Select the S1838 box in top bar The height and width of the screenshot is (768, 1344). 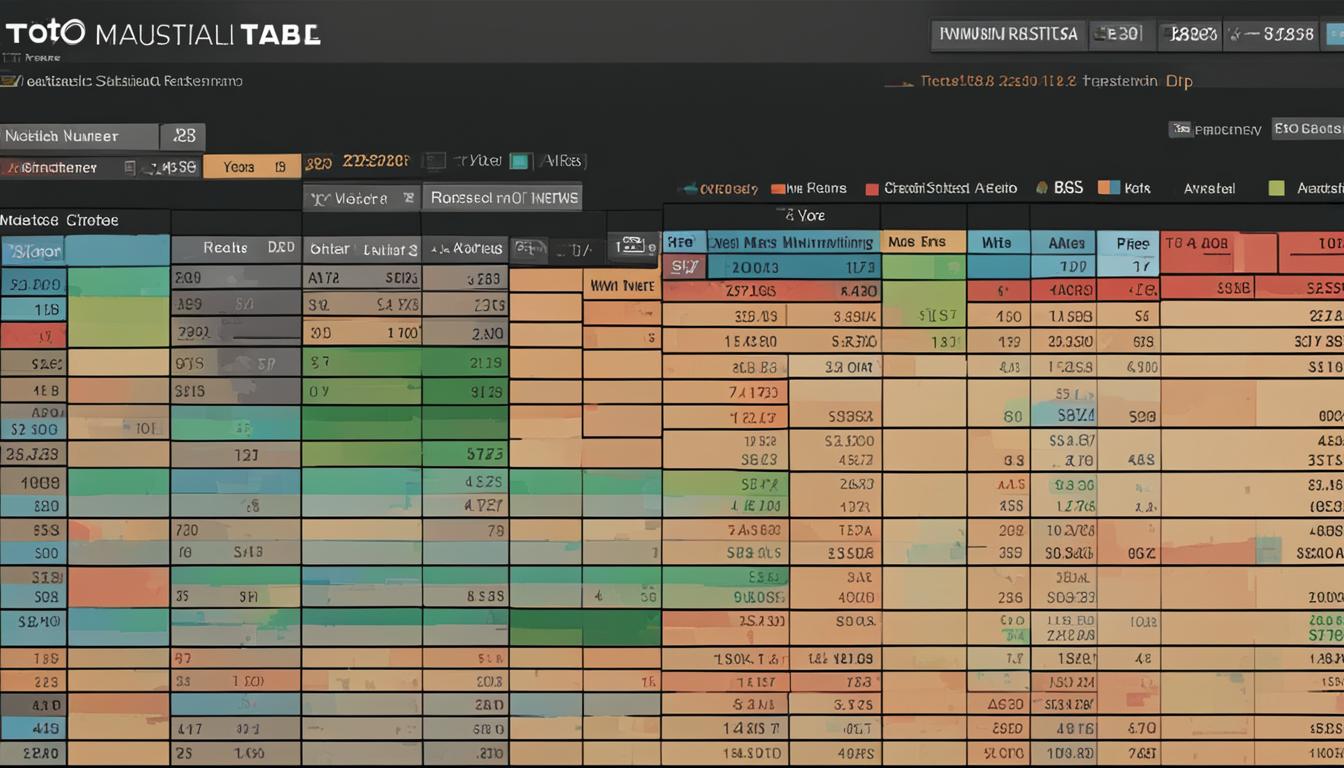[x=1275, y=34]
